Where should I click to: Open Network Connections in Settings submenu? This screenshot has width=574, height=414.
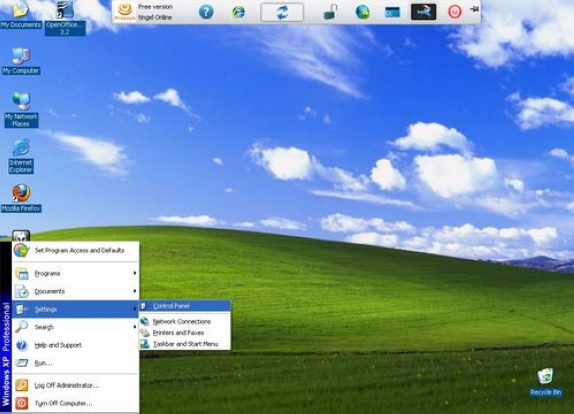[x=185, y=321]
